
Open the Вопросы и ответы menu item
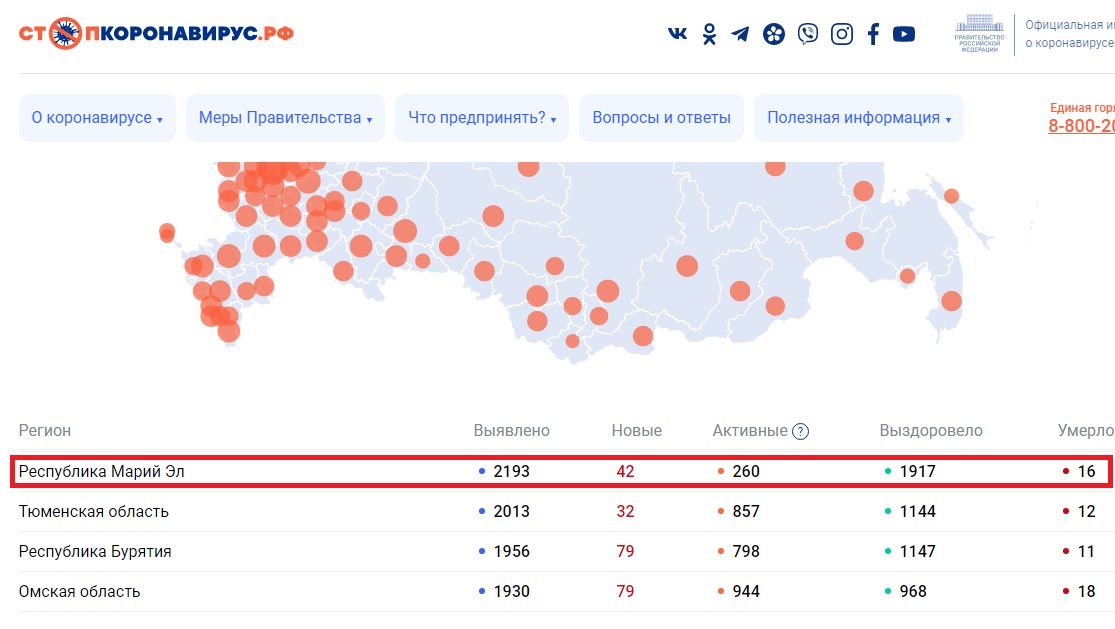pyautogui.click(x=661, y=118)
